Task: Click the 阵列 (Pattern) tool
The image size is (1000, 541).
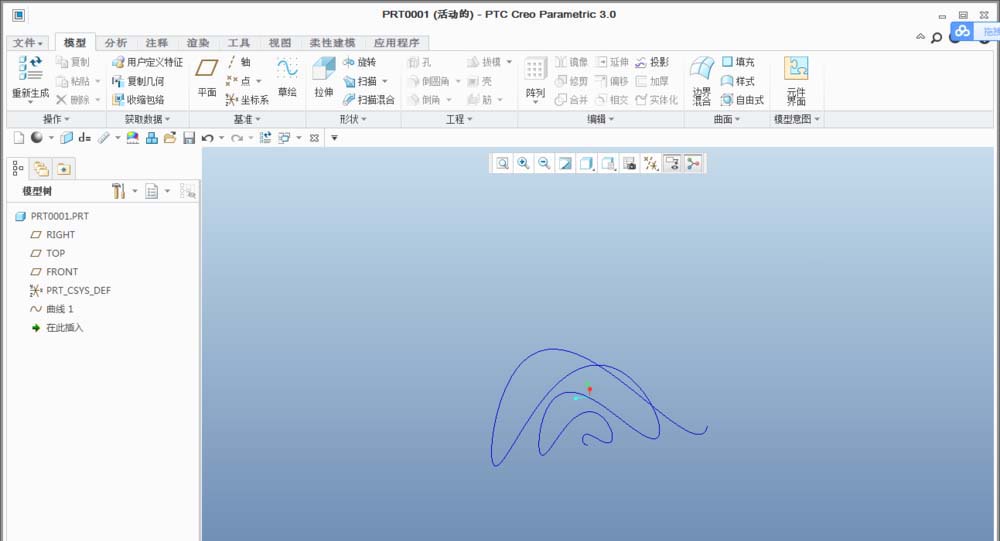Action: coord(535,78)
